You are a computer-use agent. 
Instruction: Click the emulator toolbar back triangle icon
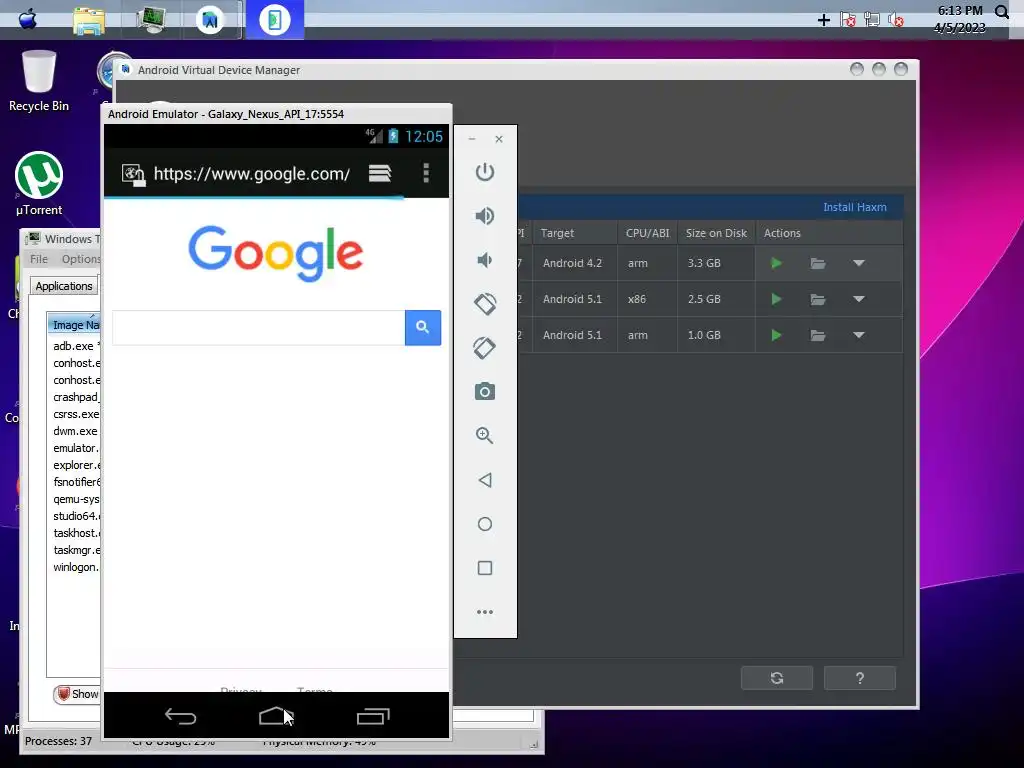tap(485, 480)
